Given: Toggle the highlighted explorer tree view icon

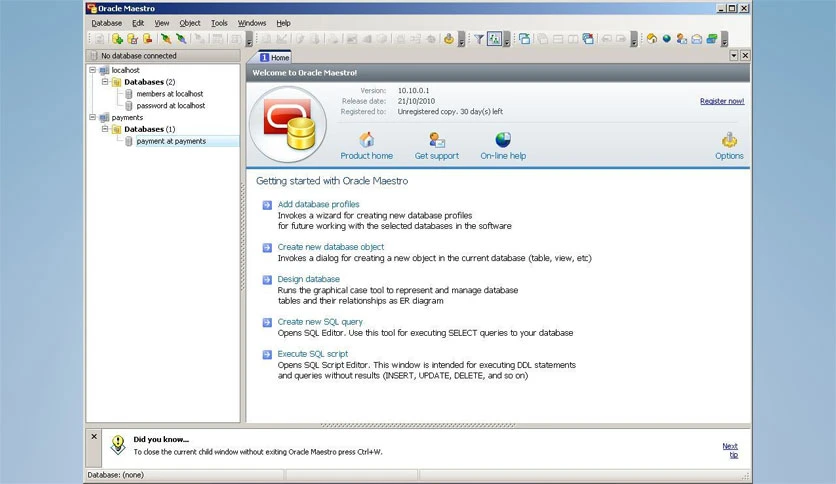Looking at the screenshot, I should pyautogui.click(x=494, y=39).
